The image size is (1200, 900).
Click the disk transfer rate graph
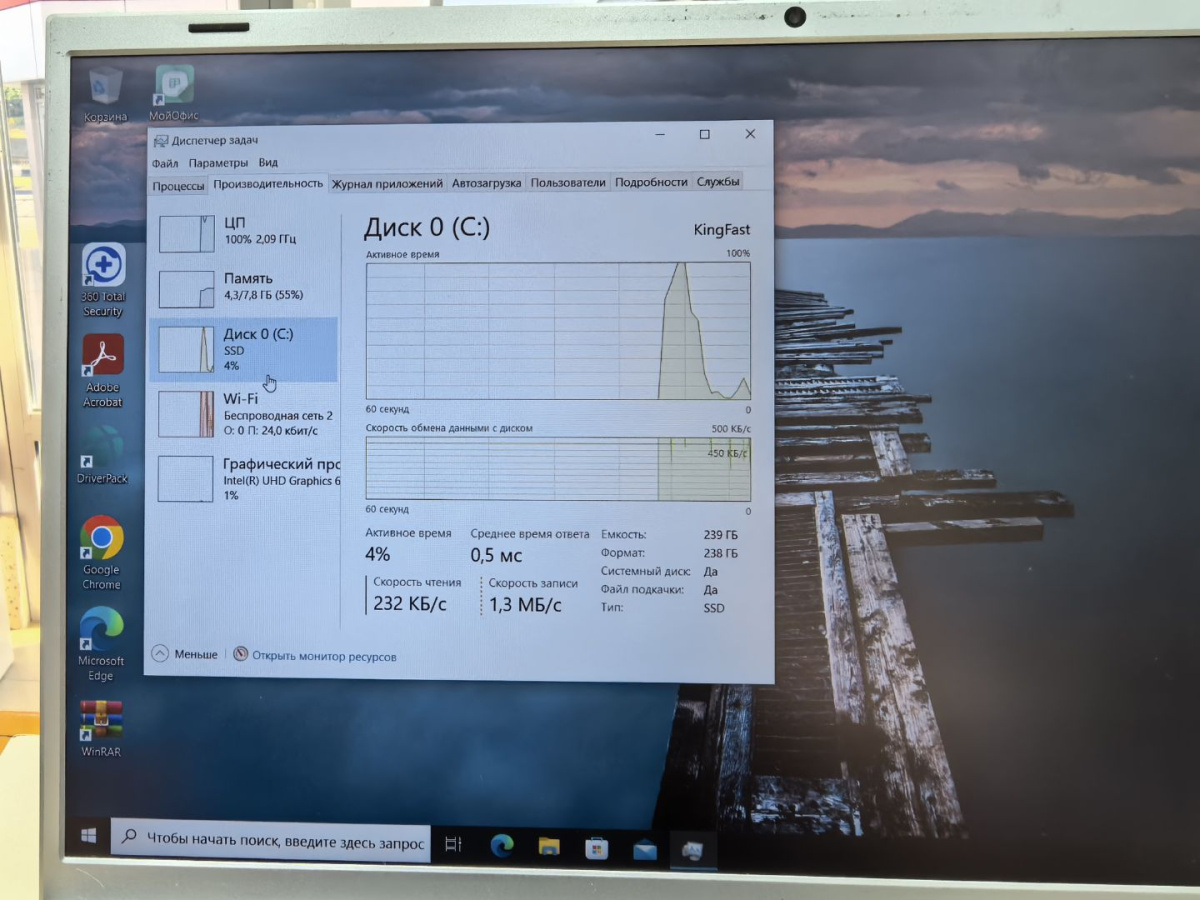(558, 468)
